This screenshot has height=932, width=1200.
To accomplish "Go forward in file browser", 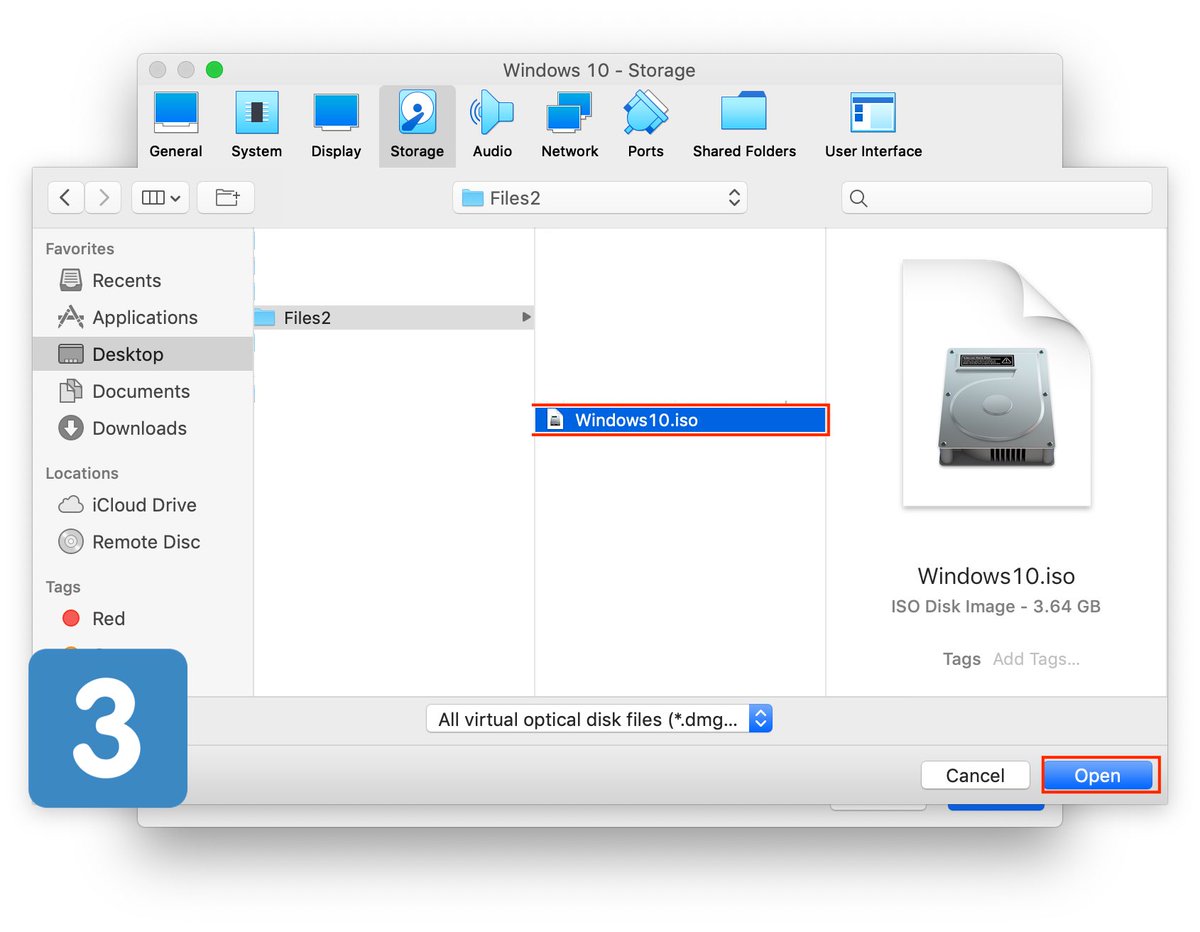I will point(103,198).
